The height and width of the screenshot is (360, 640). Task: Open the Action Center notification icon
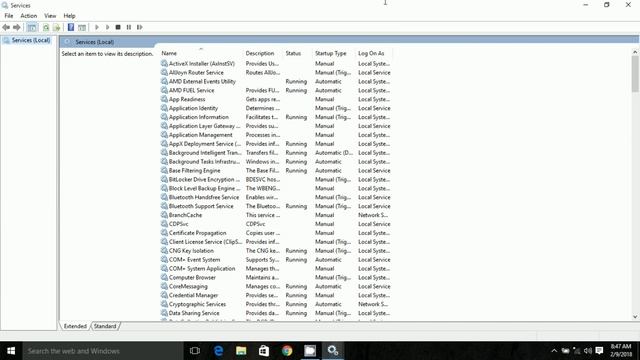(599, 351)
